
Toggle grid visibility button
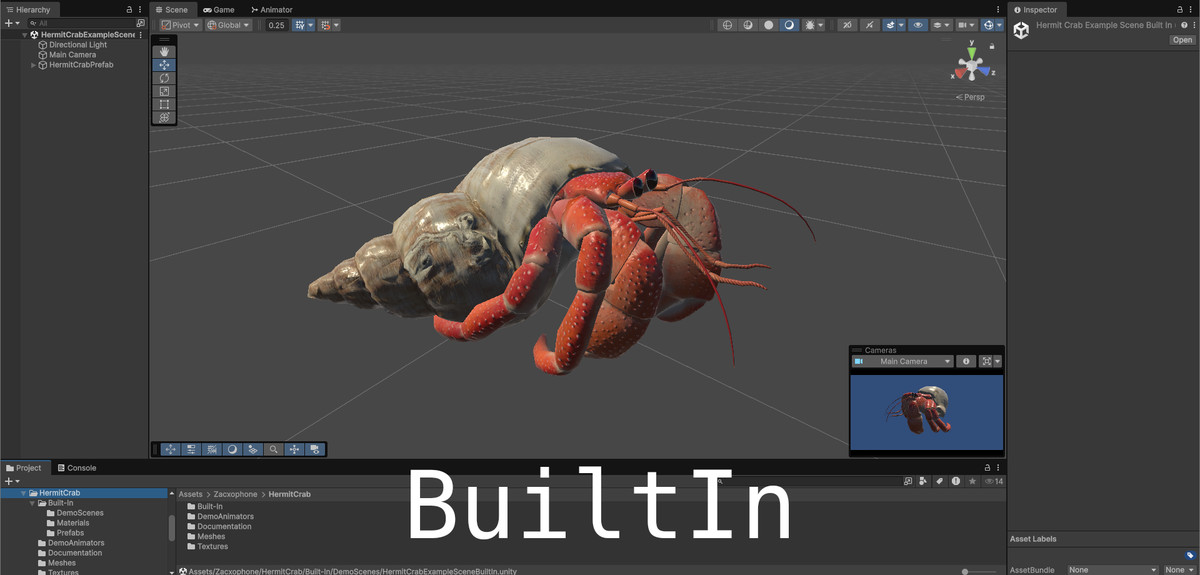point(299,25)
